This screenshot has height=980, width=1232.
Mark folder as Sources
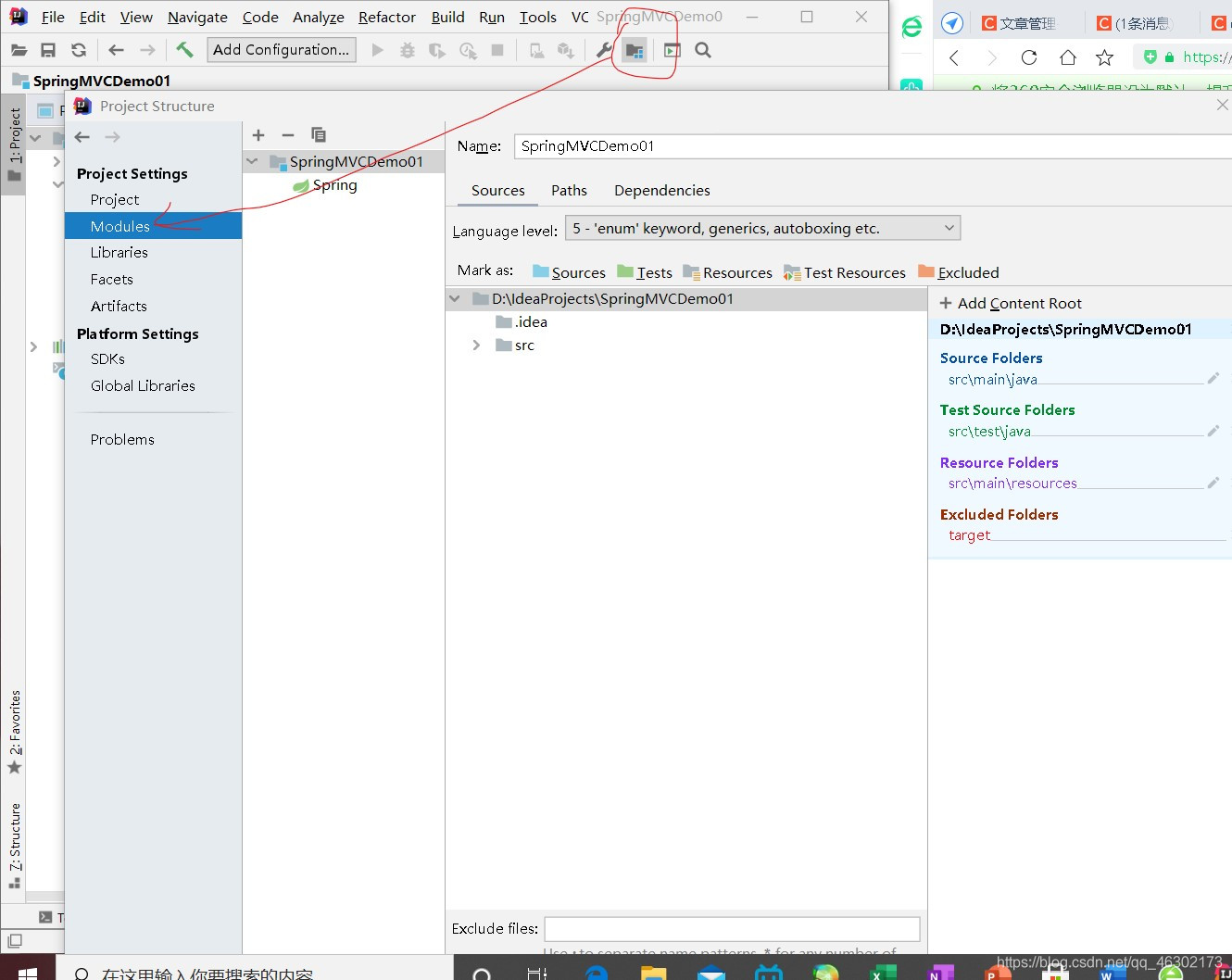569,272
